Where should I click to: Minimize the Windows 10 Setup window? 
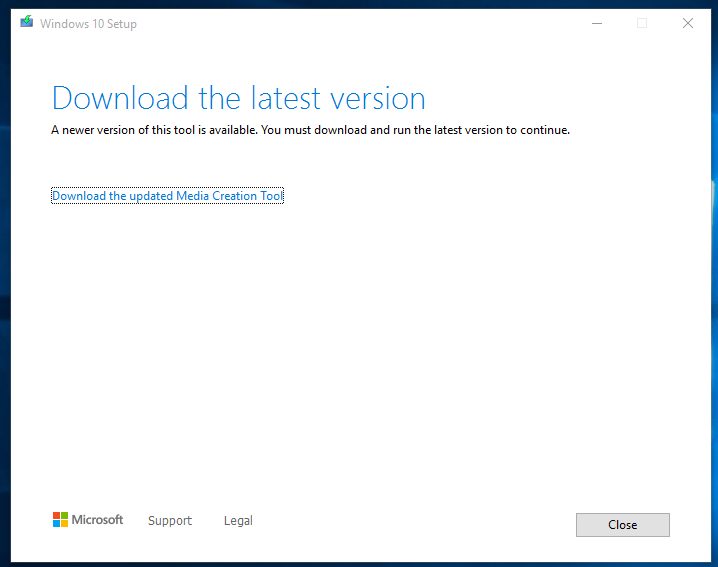point(597,23)
